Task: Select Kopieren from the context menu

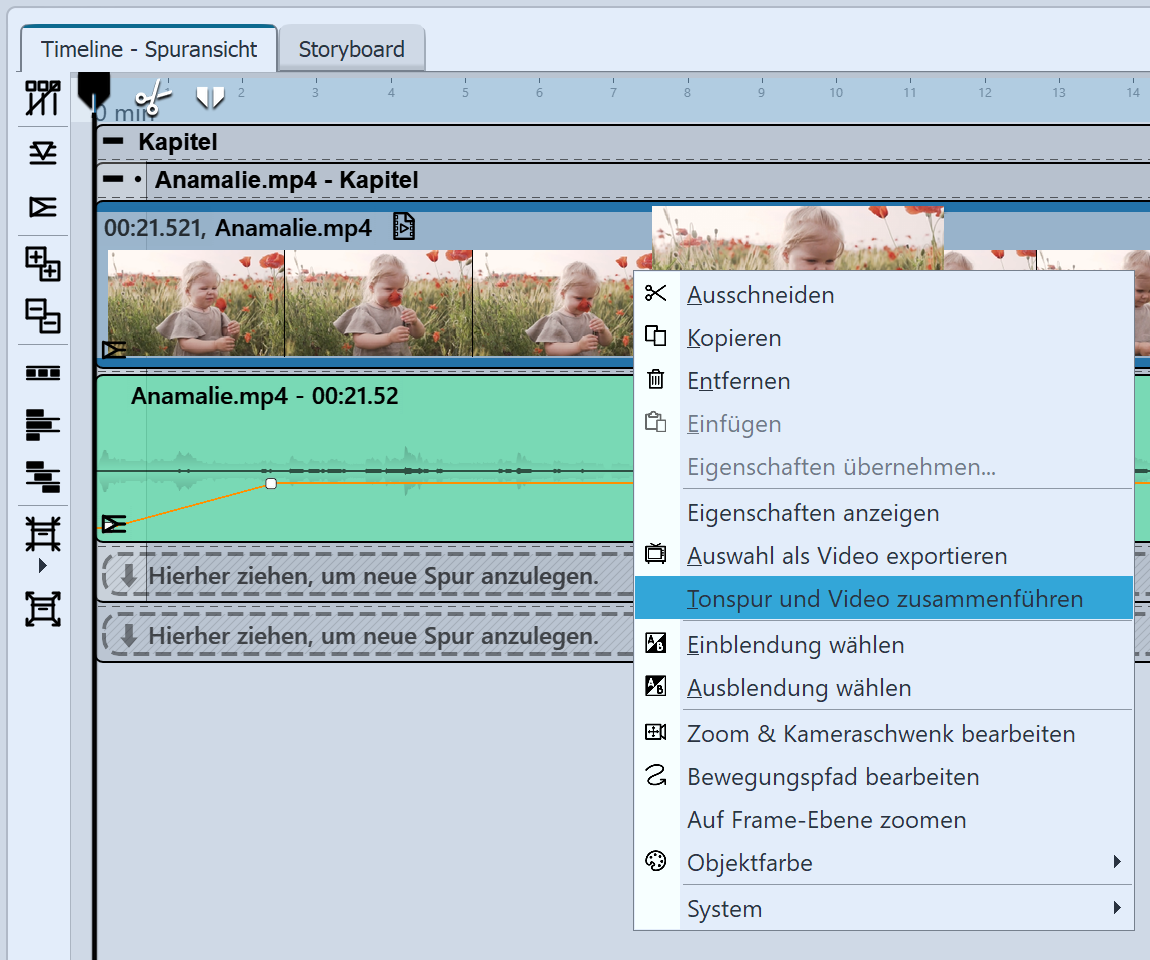Action: point(734,338)
